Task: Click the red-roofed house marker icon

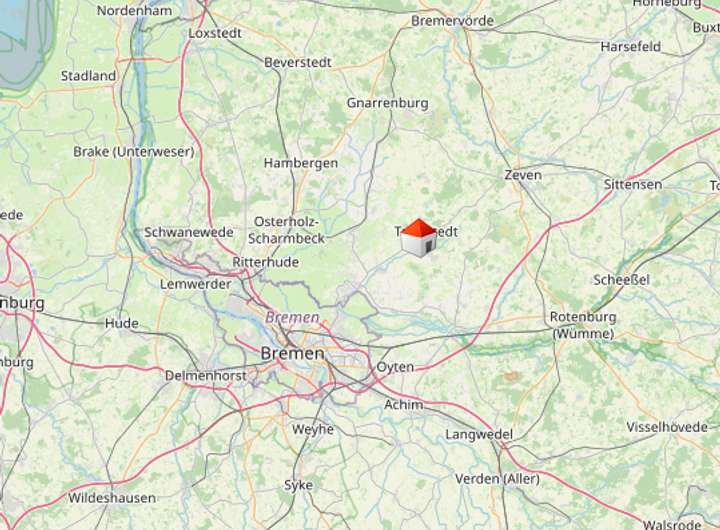Action: [418, 238]
